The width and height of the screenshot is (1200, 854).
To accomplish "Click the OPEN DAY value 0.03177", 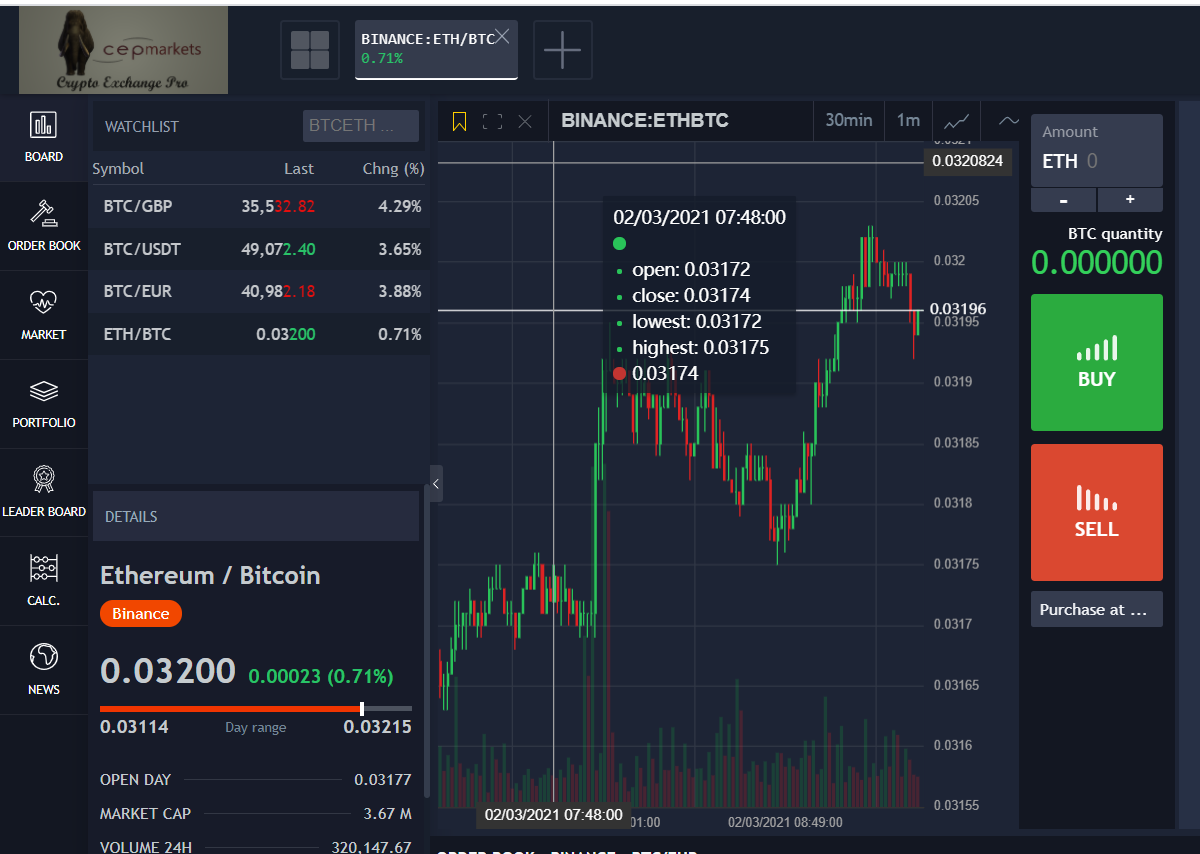I will click(383, 780).
